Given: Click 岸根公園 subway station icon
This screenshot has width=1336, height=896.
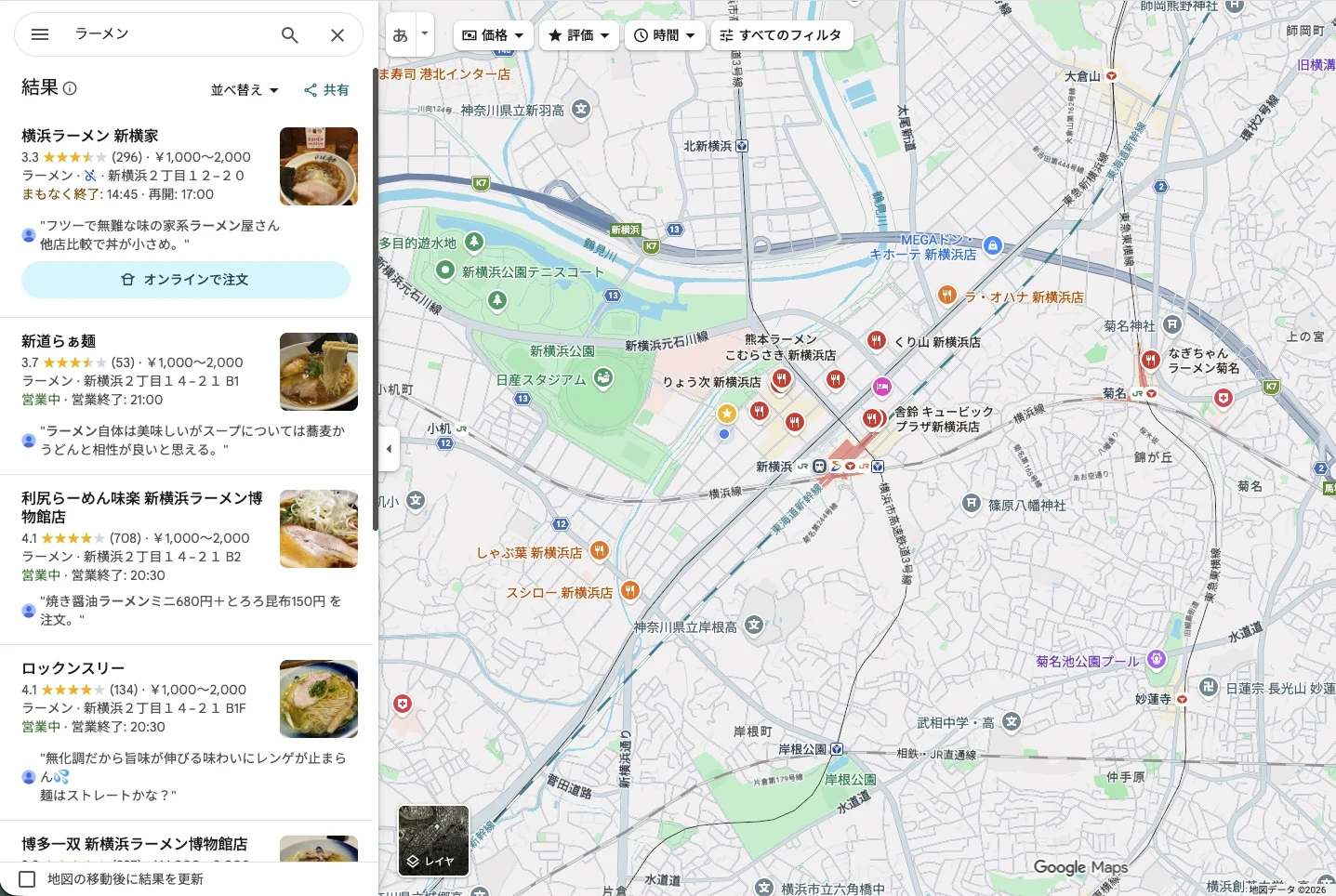Looking at the screenshot, I should point(837,749).
